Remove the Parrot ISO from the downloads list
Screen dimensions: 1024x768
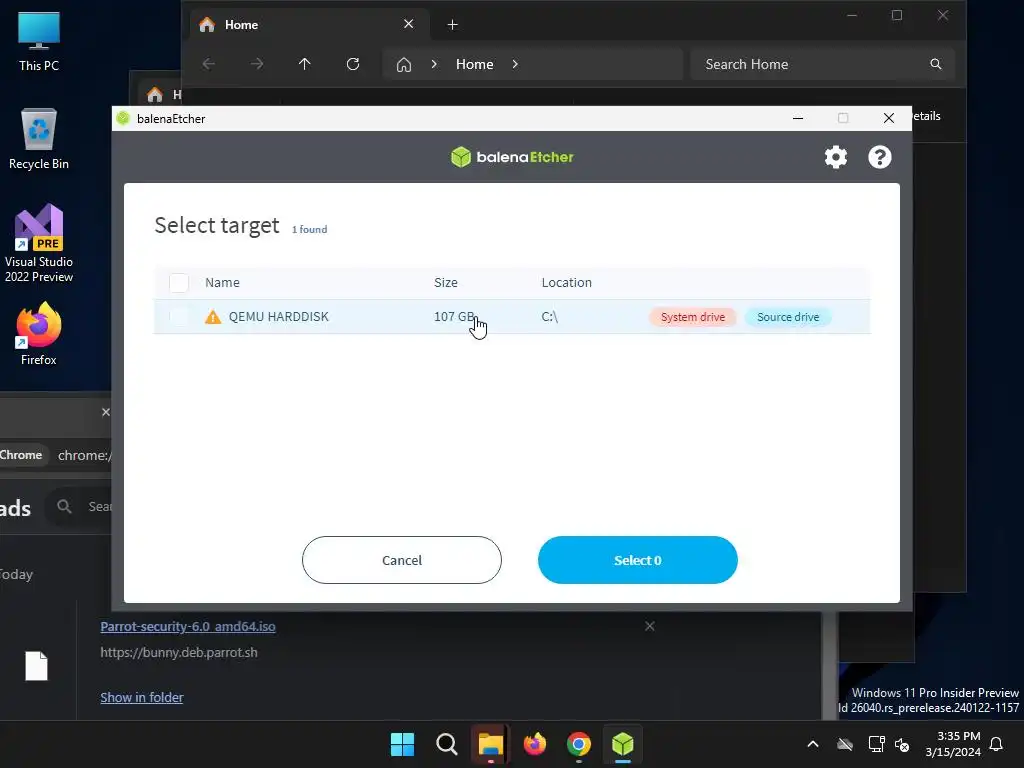click(x=650, y=626)
